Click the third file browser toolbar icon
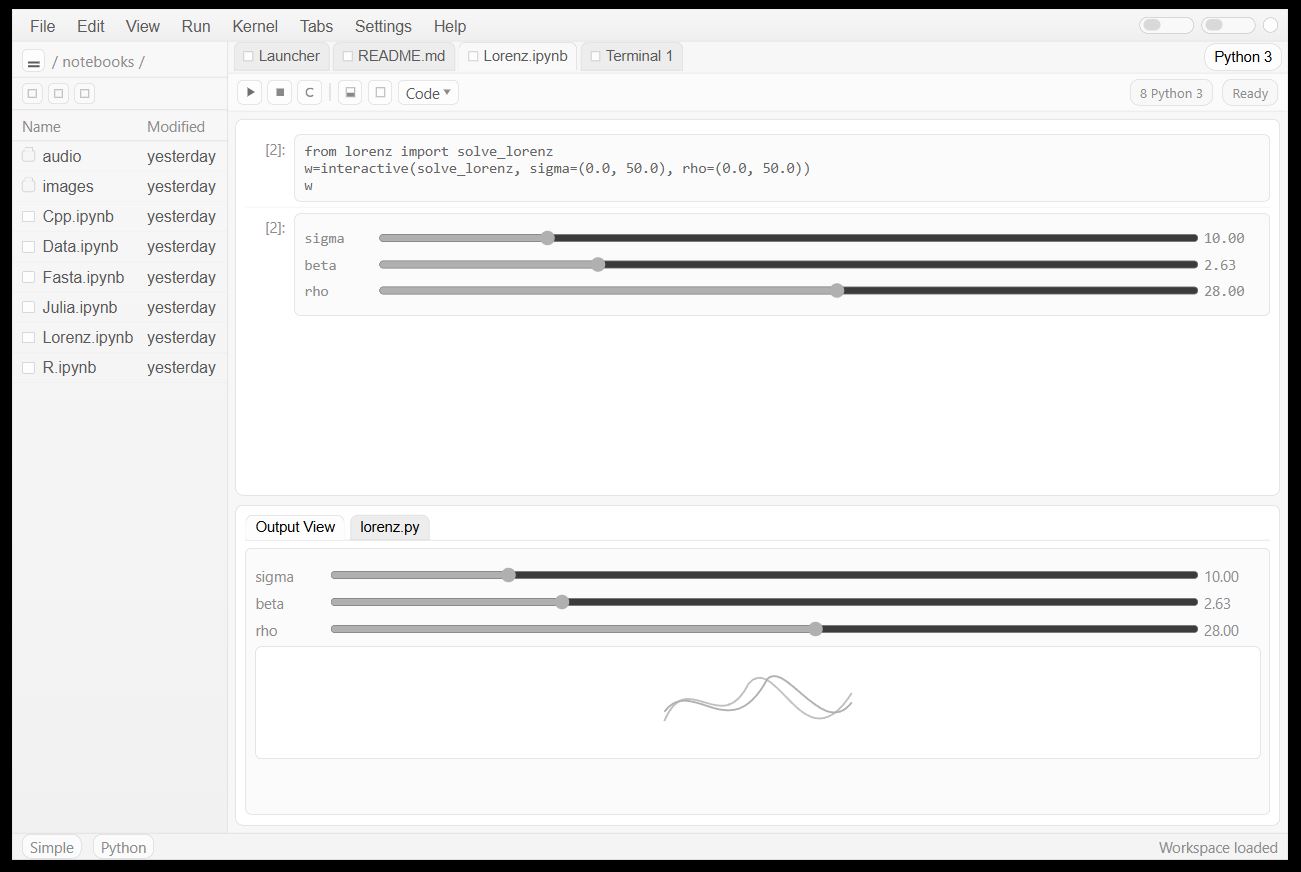The image size is (1301, 872). click(x=85, y=94)
